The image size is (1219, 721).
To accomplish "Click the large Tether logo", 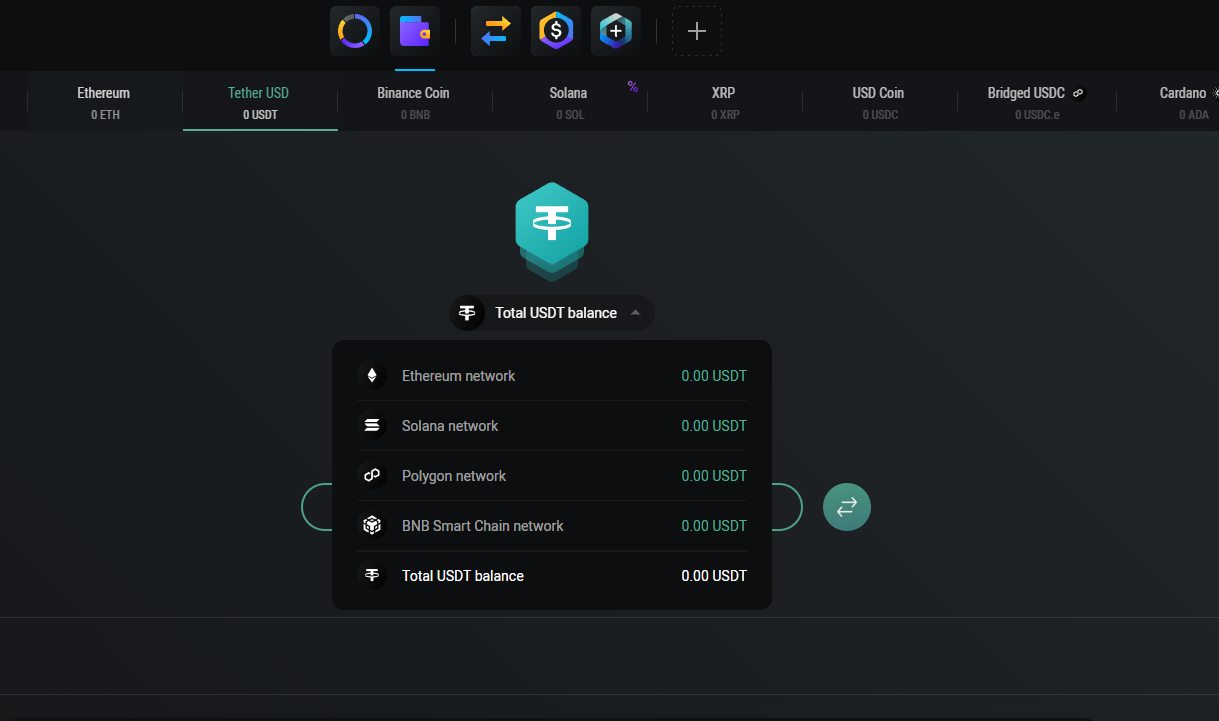I will coord(552,225).
